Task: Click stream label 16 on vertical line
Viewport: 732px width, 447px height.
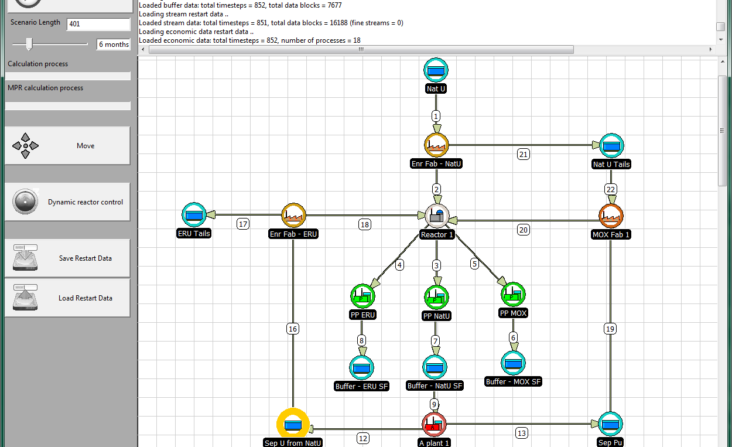Action: click(x=293, y=329)
